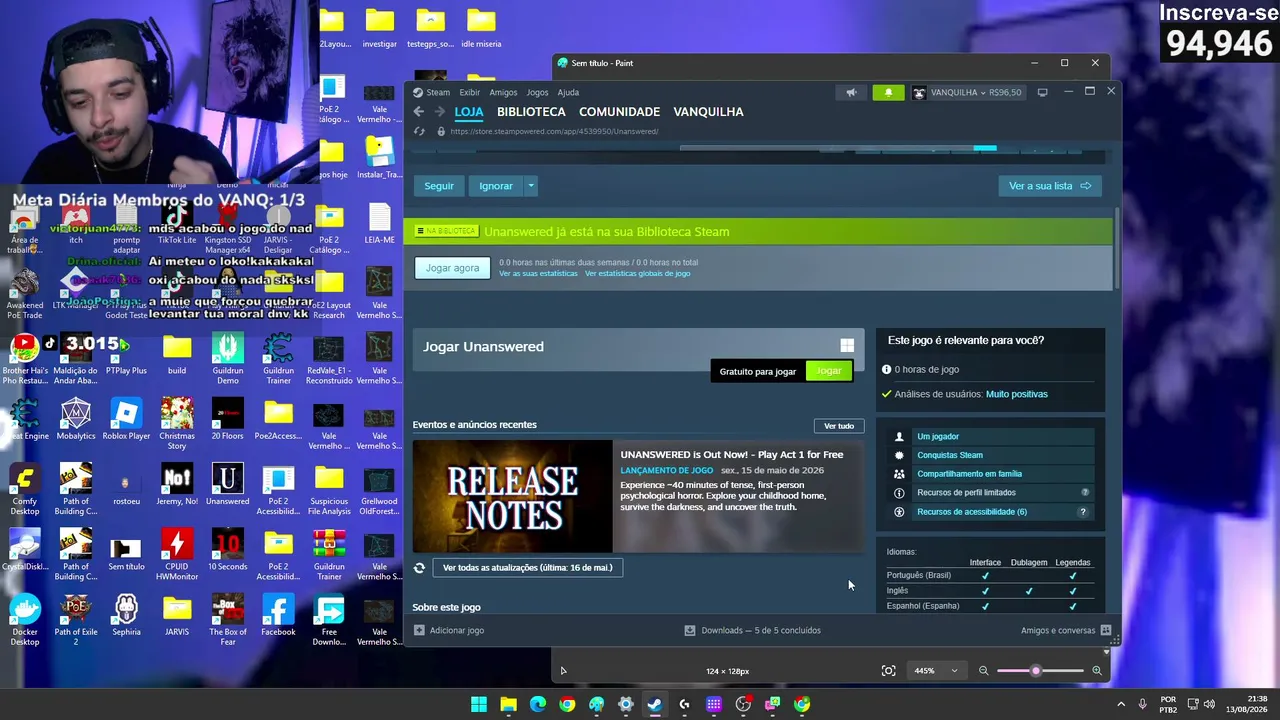Open the Jogos menu

(x=537, y=93)
